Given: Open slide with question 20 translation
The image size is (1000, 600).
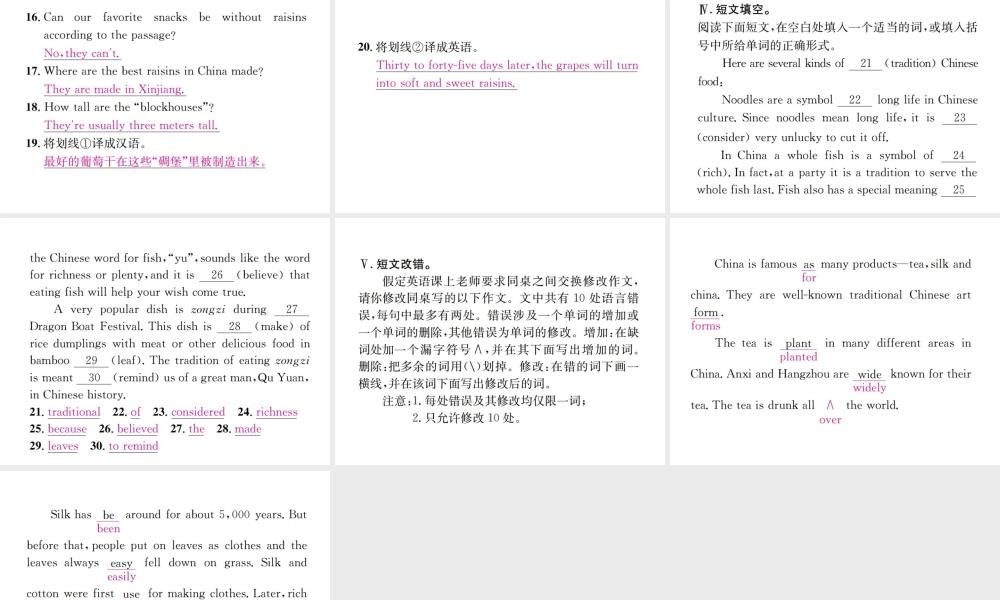Looking at the screenshot, I should [499, 106].
